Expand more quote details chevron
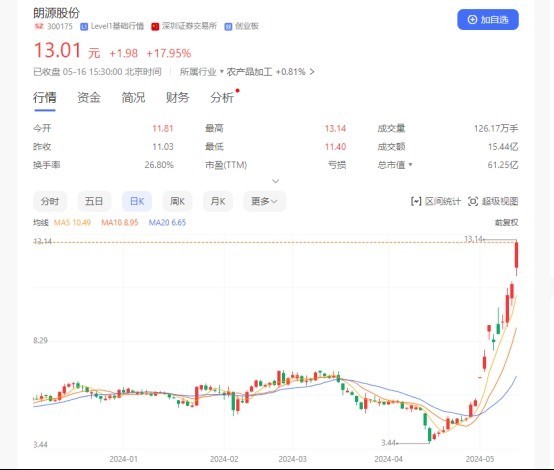554x470 pixels. point(276,181)
